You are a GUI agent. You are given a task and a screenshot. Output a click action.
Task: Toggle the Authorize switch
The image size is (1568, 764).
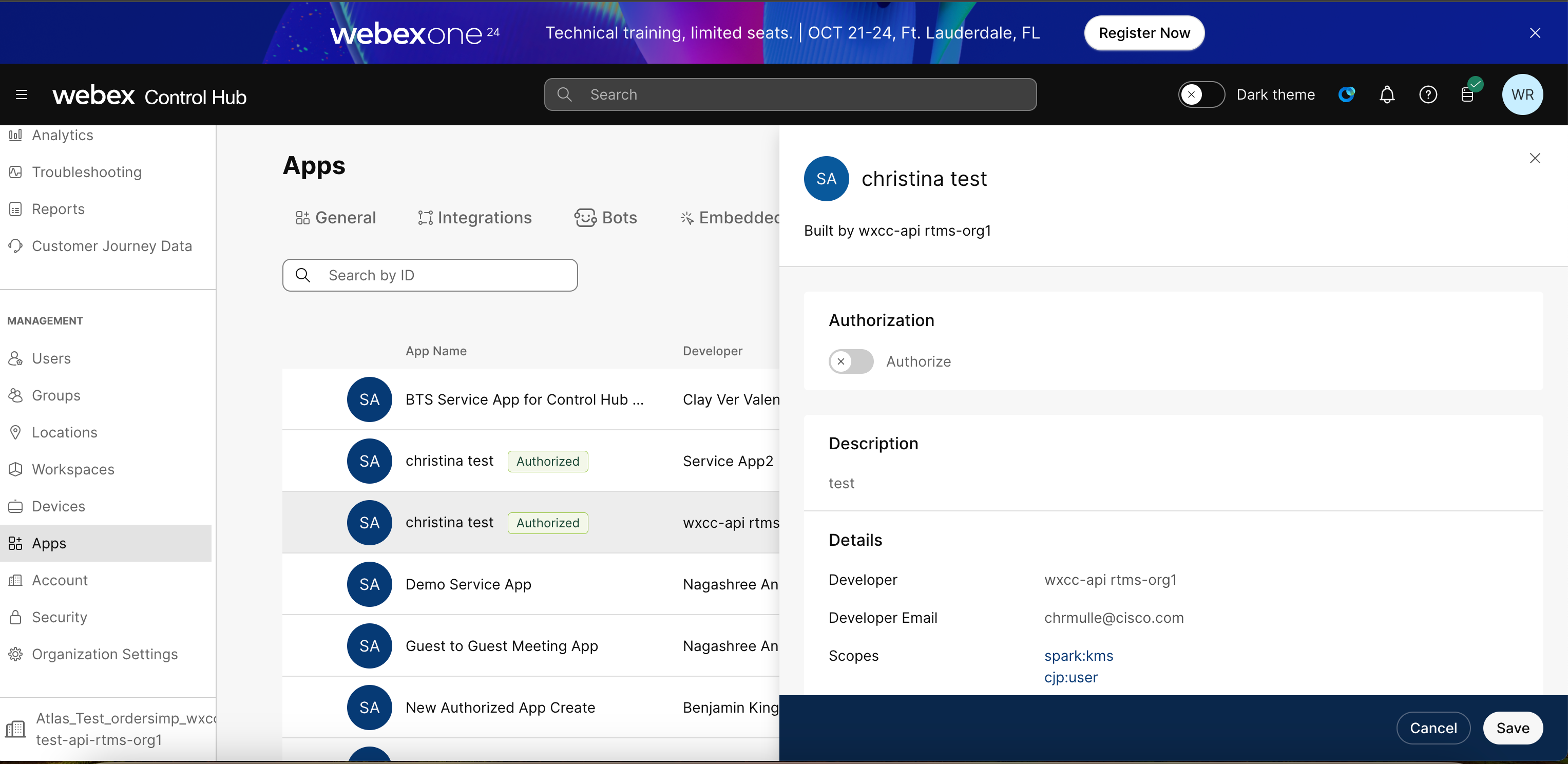pos(850,361)
